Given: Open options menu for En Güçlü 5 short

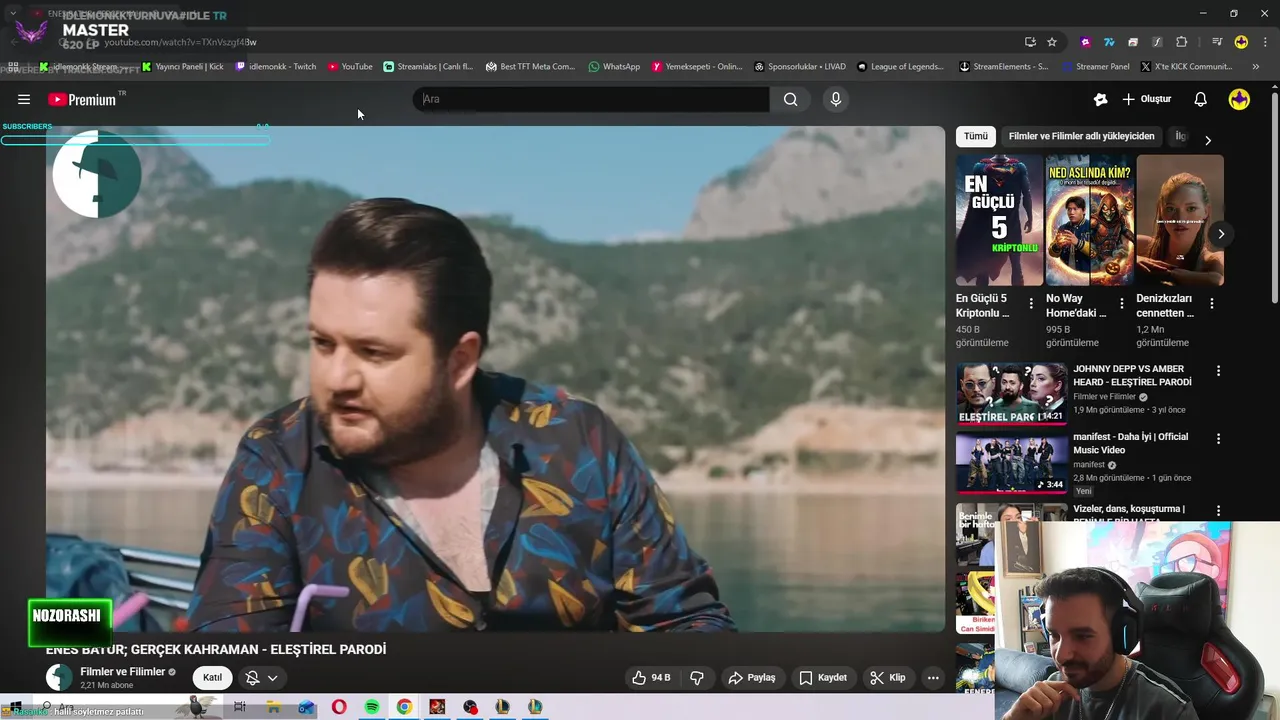Looking at the screenshot, I should point(1031,303).
